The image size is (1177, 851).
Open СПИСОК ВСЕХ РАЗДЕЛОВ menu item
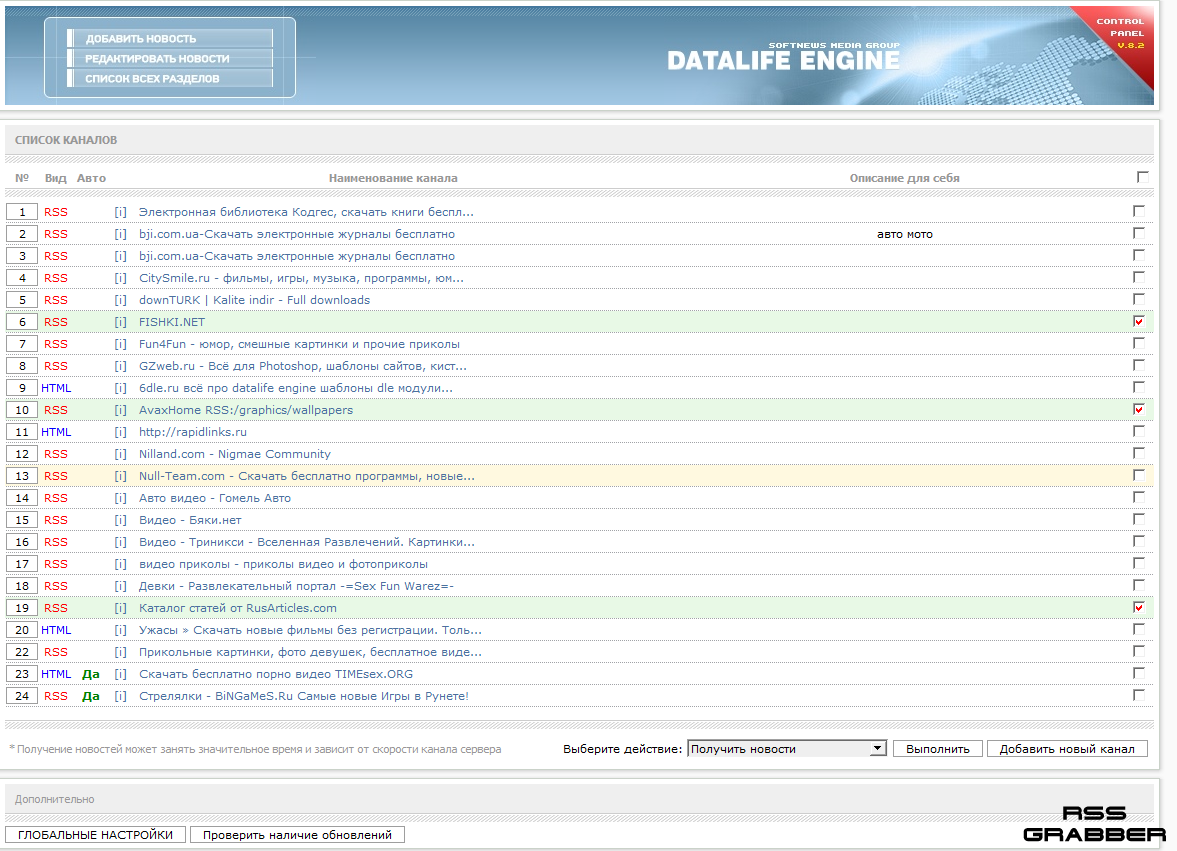pos(170,79)
